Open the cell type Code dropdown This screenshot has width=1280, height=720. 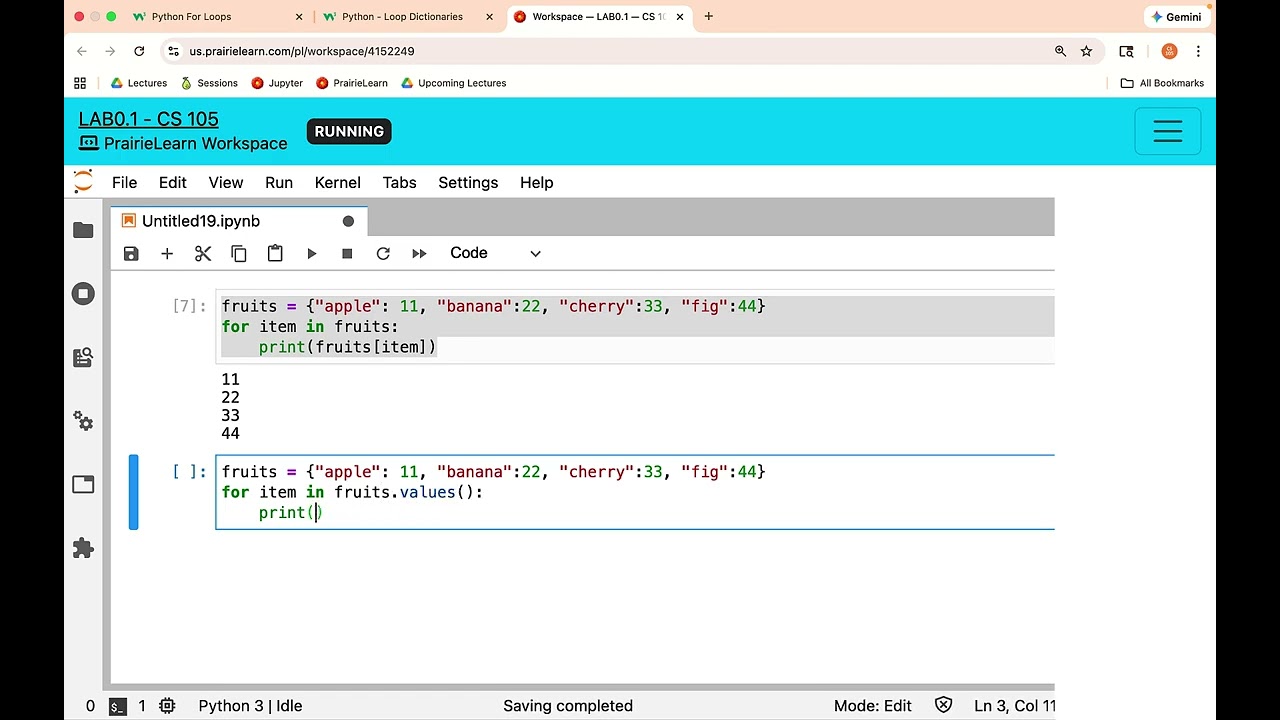tap(495, 253)
